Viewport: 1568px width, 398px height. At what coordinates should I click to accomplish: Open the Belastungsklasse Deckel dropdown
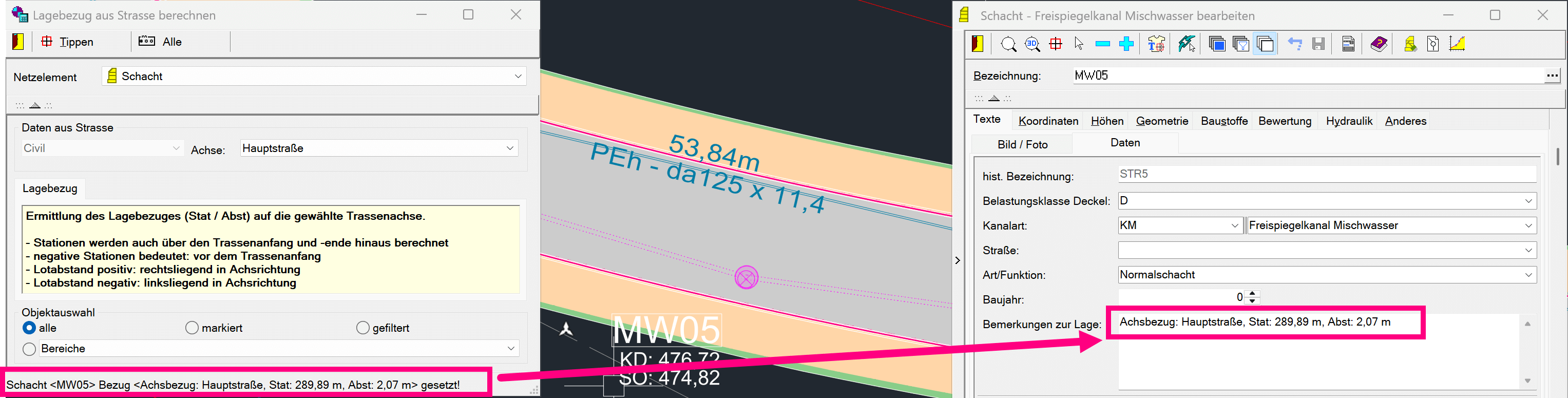coord(1528,201)
